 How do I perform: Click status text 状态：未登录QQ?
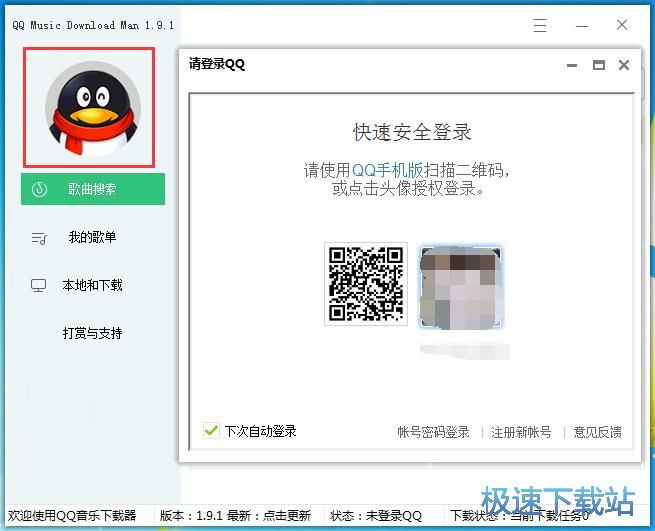(376, 516)
